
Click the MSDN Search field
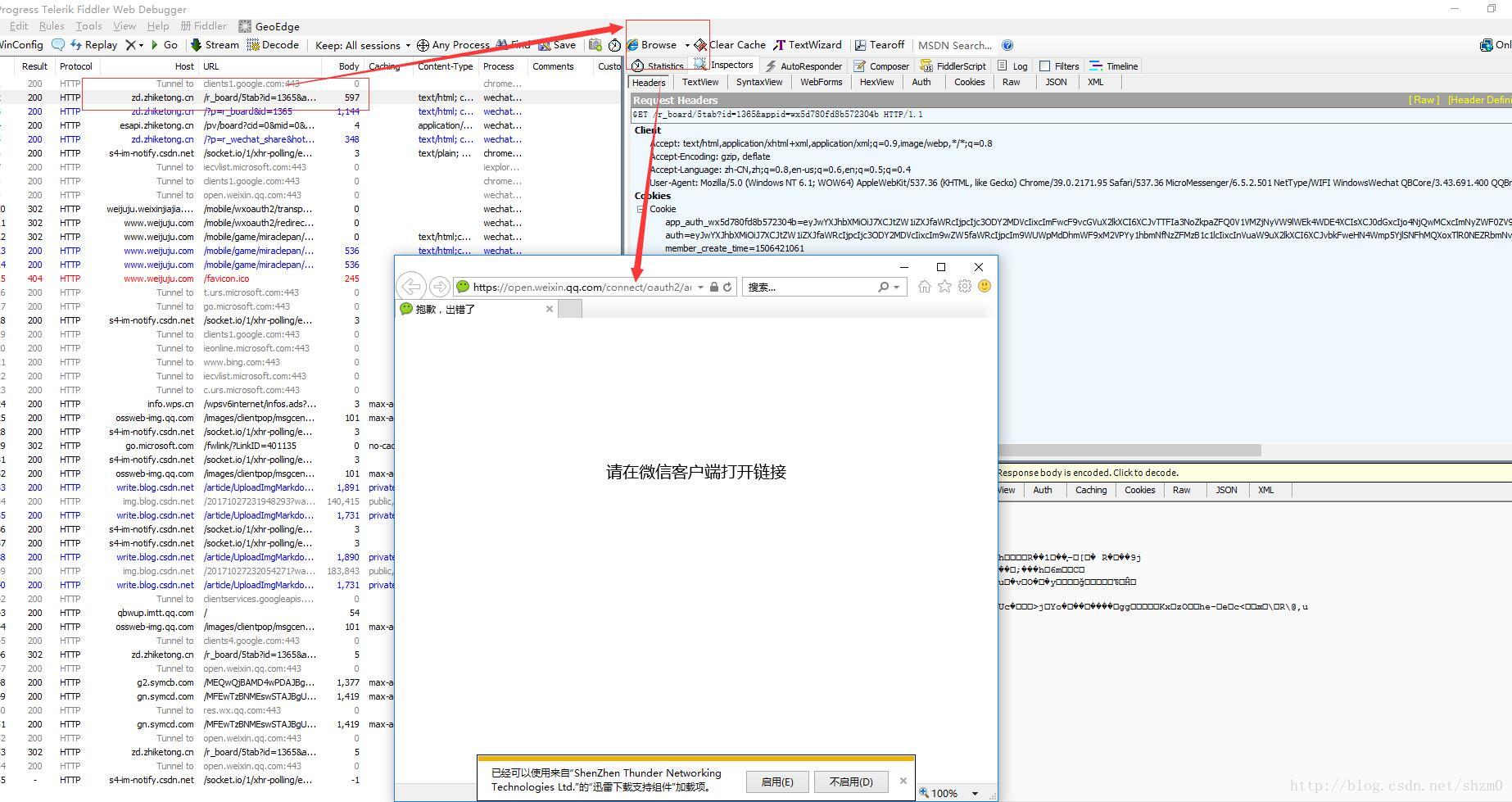pos(955,45)
